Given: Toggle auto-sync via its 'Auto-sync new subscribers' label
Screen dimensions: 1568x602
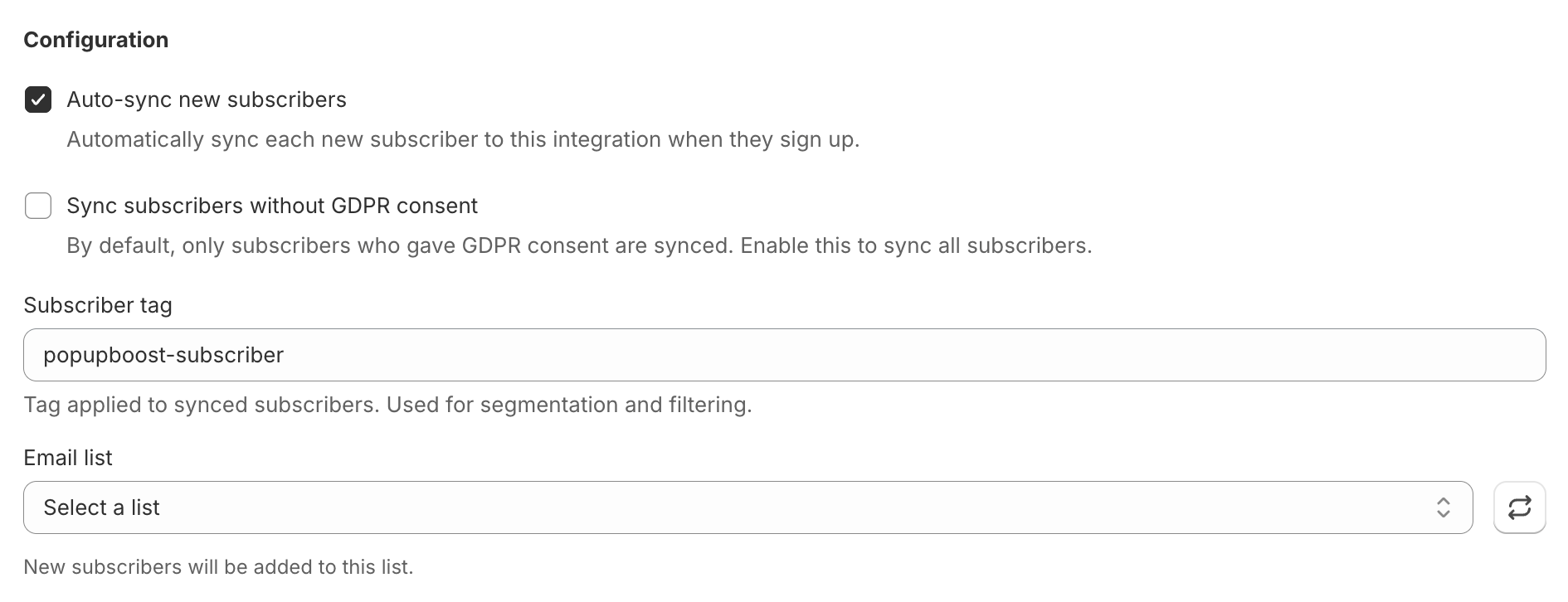Looking at the screenshot, I should coord(207,100).
